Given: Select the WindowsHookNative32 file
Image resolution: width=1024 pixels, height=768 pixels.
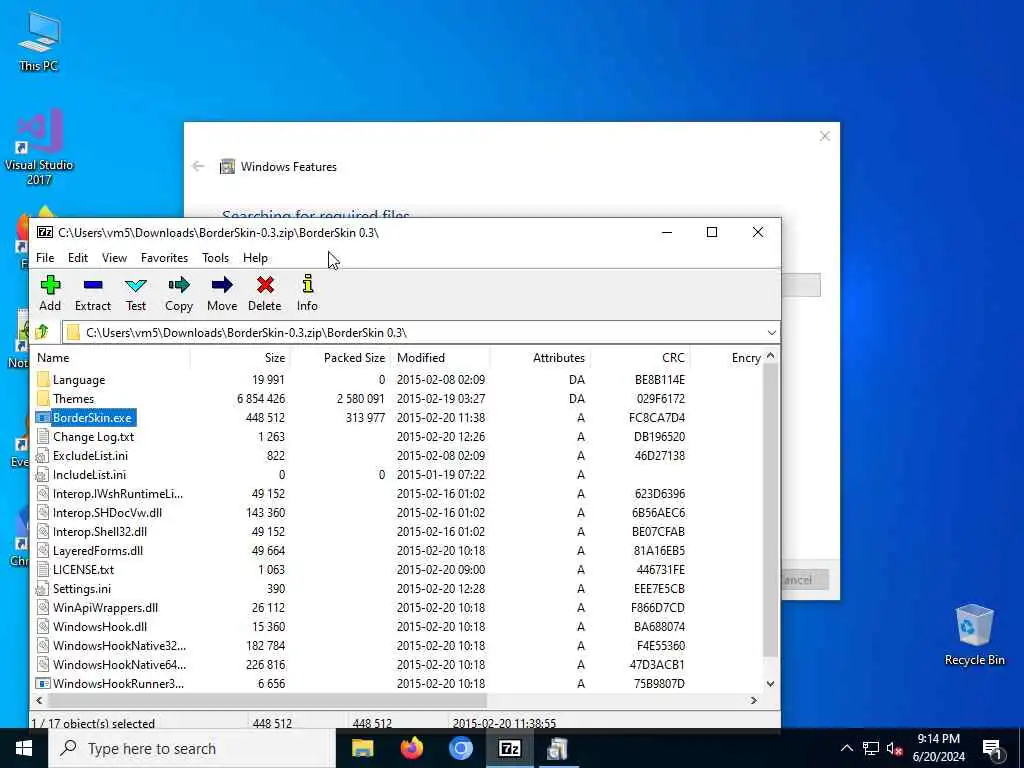Looking at the screenshot, I should (x=120, y=645).
